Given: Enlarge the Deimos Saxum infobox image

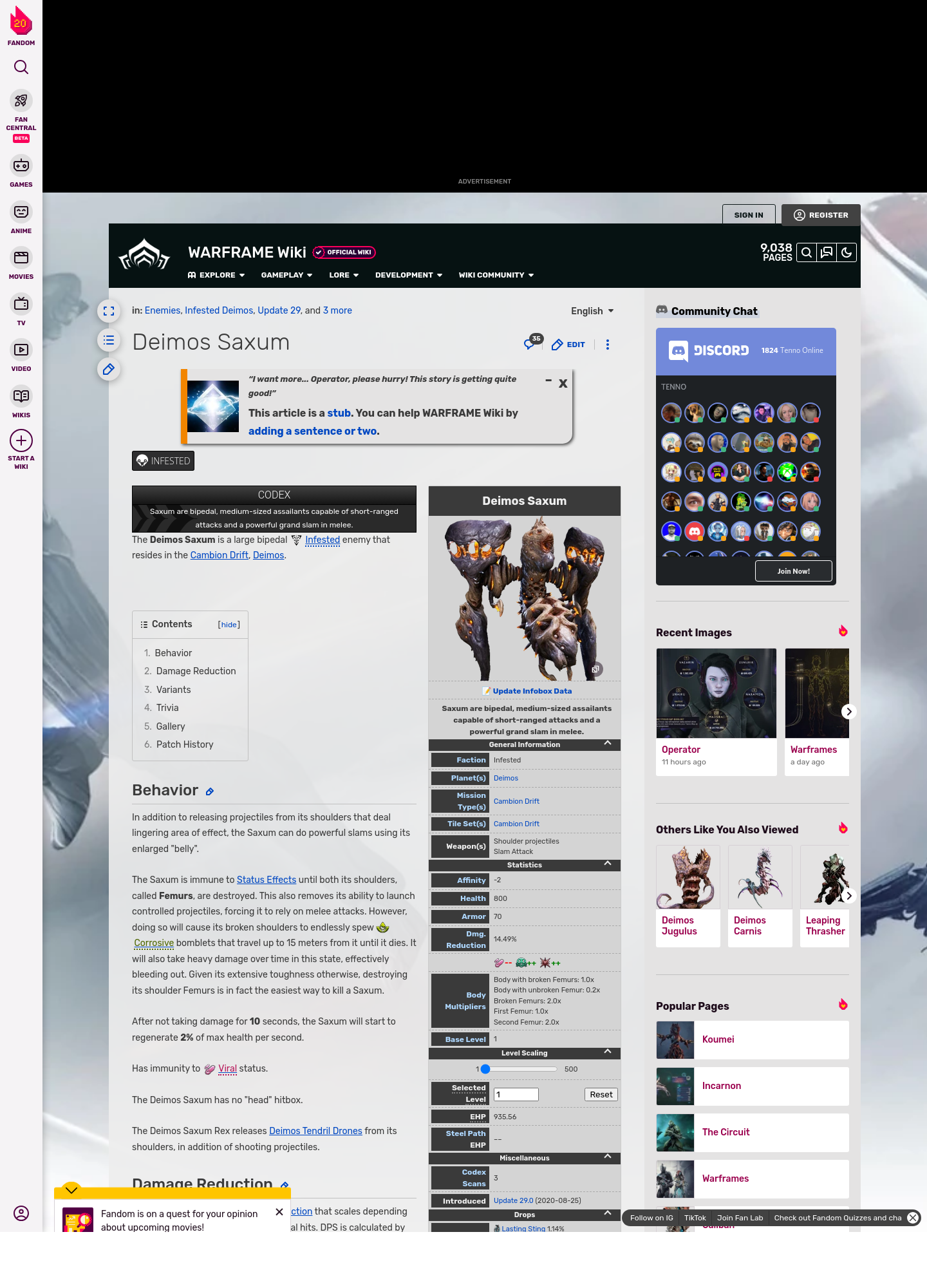Looking at the screenshot, I should [x=525, y=598].
